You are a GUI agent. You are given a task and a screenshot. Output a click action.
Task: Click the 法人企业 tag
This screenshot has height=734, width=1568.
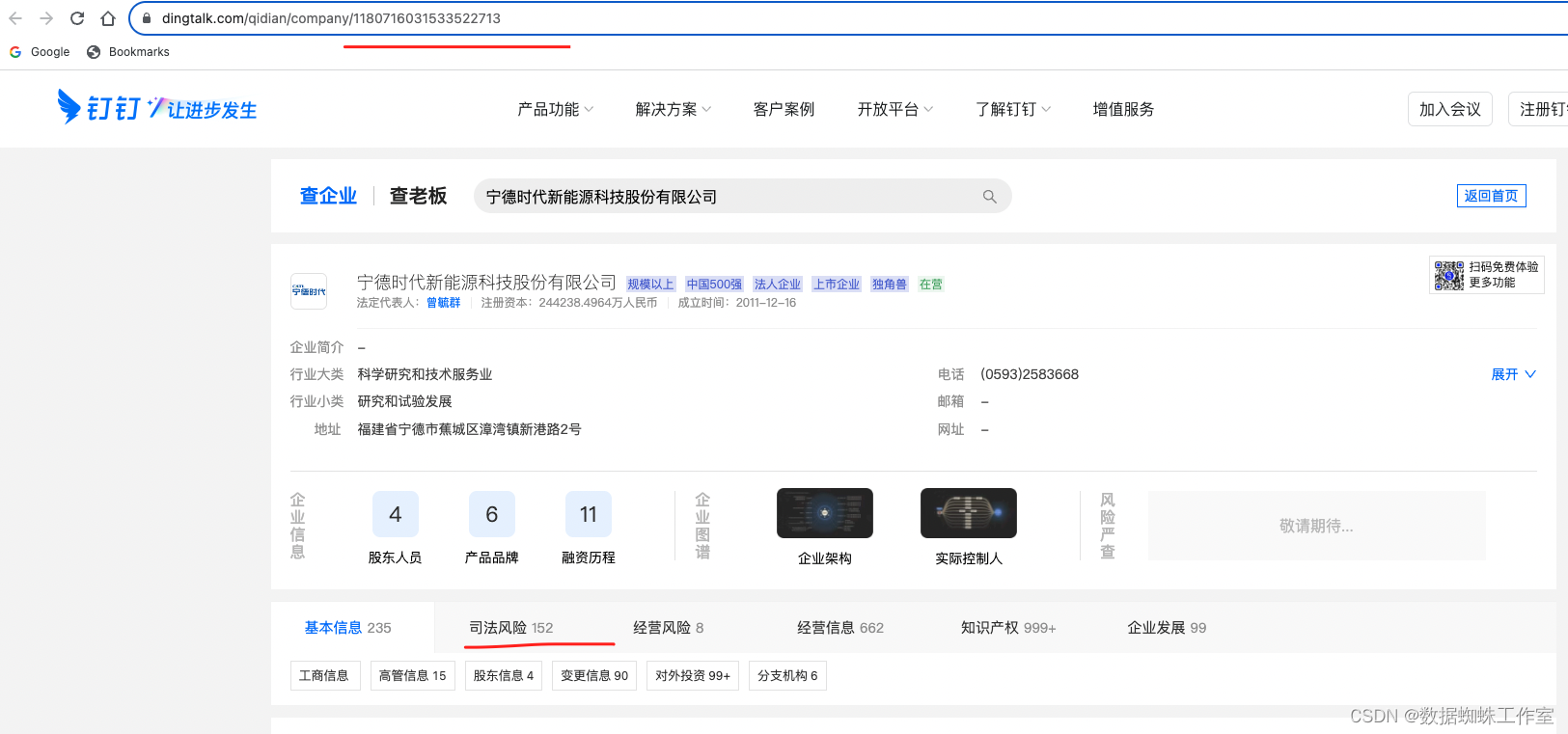pyautogui.click(x=778, y=284)
